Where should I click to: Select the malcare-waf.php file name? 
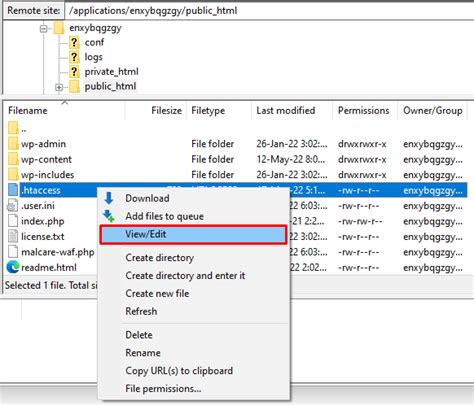point(58,252)
